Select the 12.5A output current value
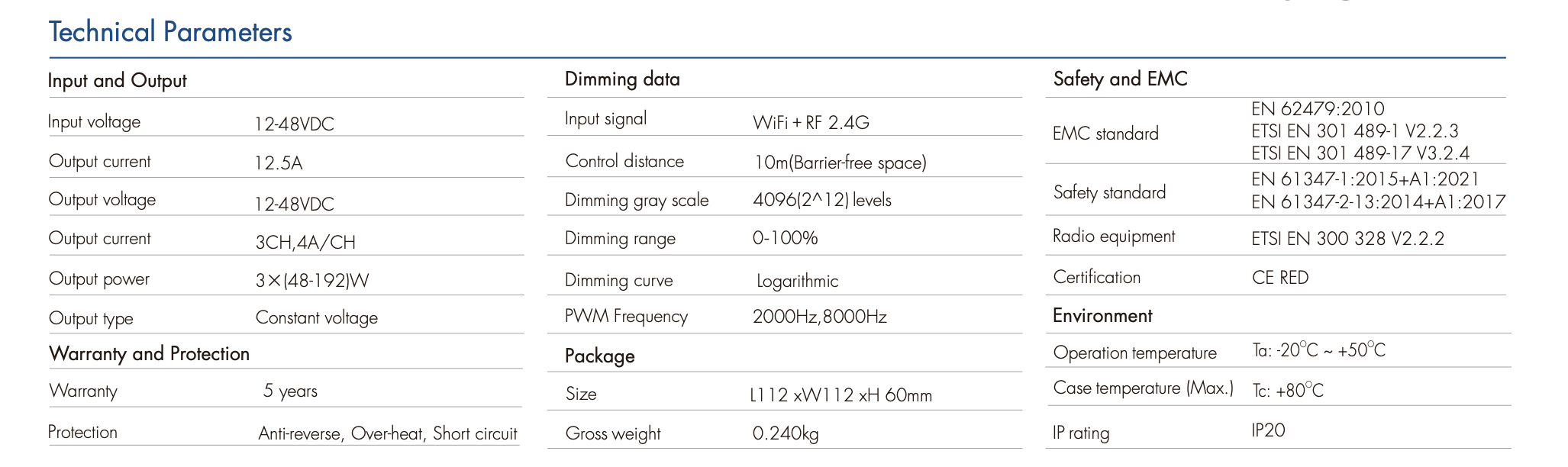The image size is (1568, 467). tap(279, 163)
